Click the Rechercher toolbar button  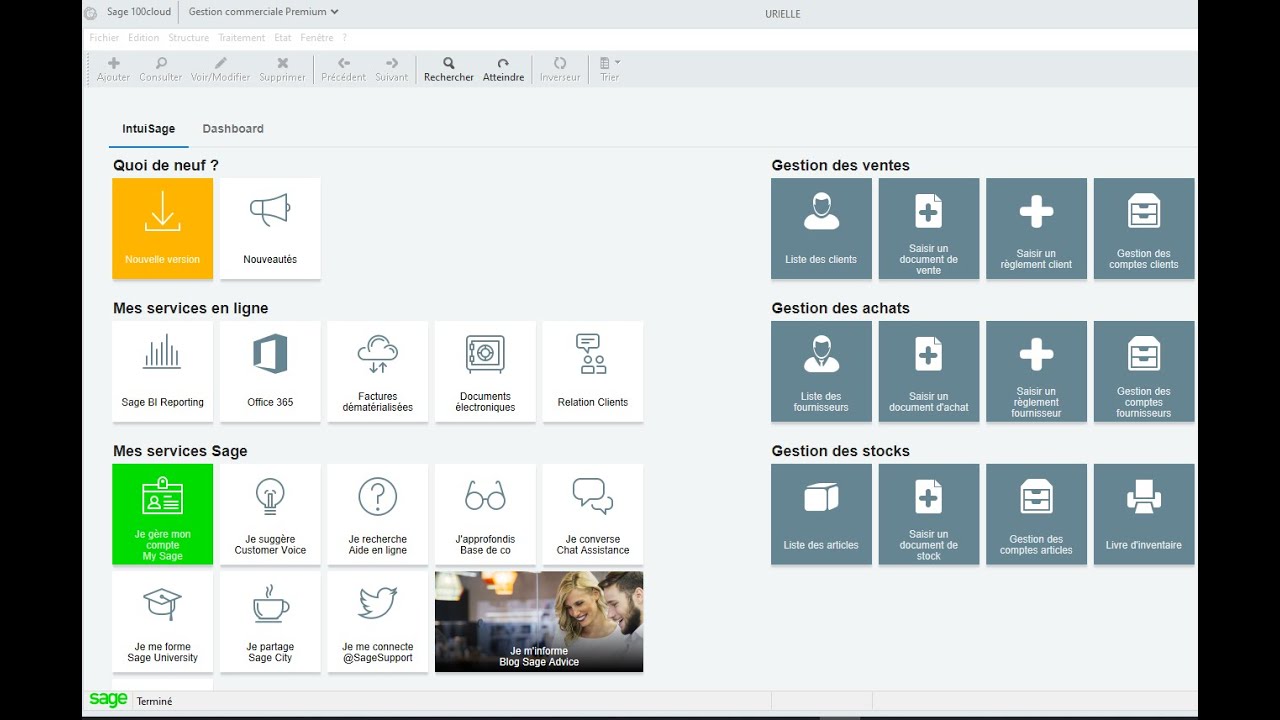(449, 69)
